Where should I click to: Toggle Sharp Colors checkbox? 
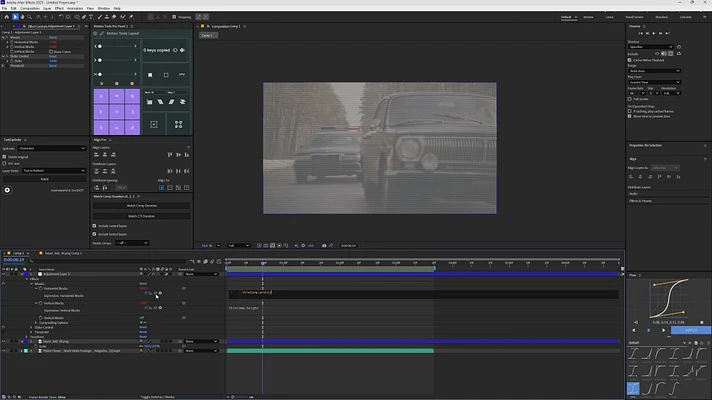pyautogui.click(x=51, y=52)
